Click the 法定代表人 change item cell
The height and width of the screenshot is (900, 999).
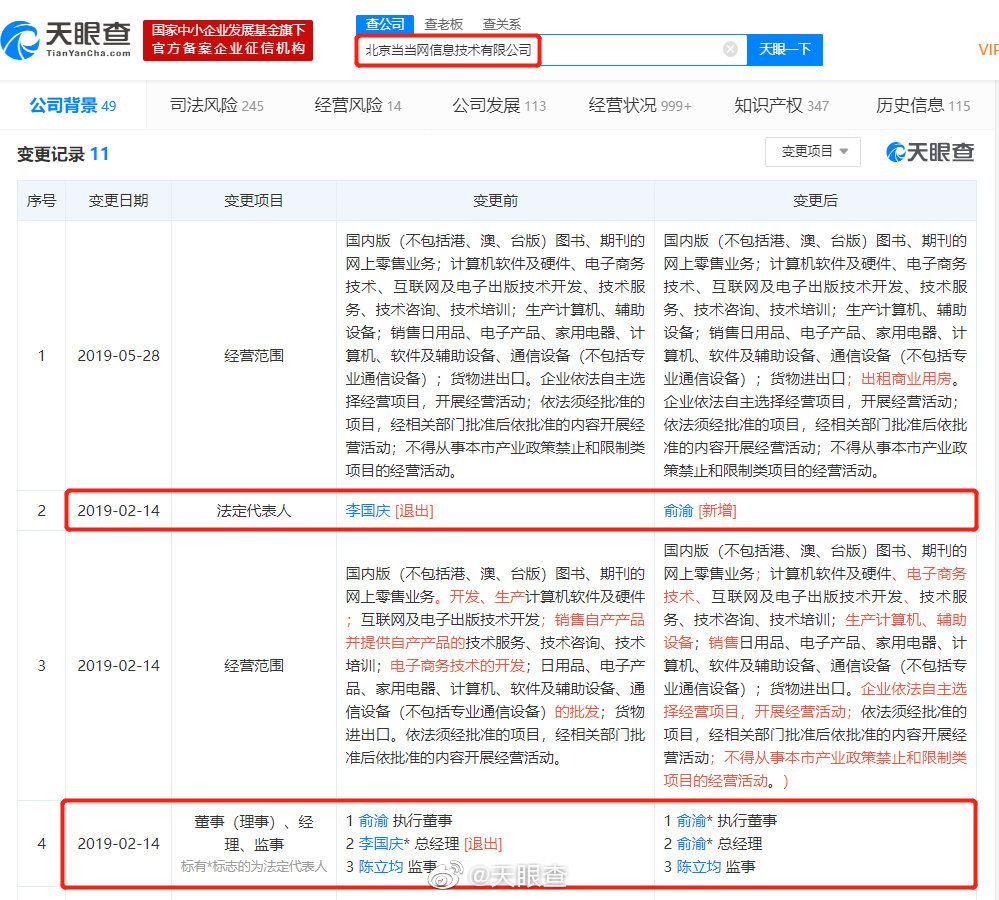coord(254,510)
